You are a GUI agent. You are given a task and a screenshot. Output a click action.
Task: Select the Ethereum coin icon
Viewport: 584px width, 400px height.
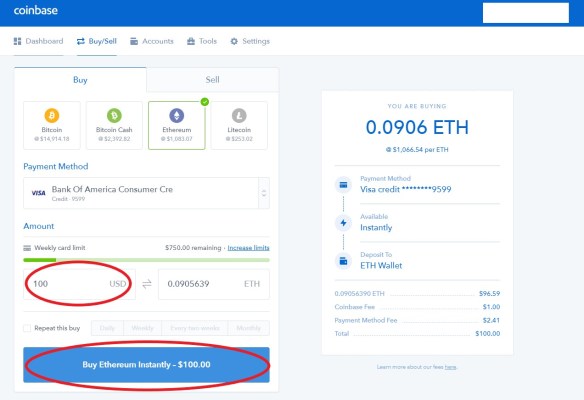[177, 115]
